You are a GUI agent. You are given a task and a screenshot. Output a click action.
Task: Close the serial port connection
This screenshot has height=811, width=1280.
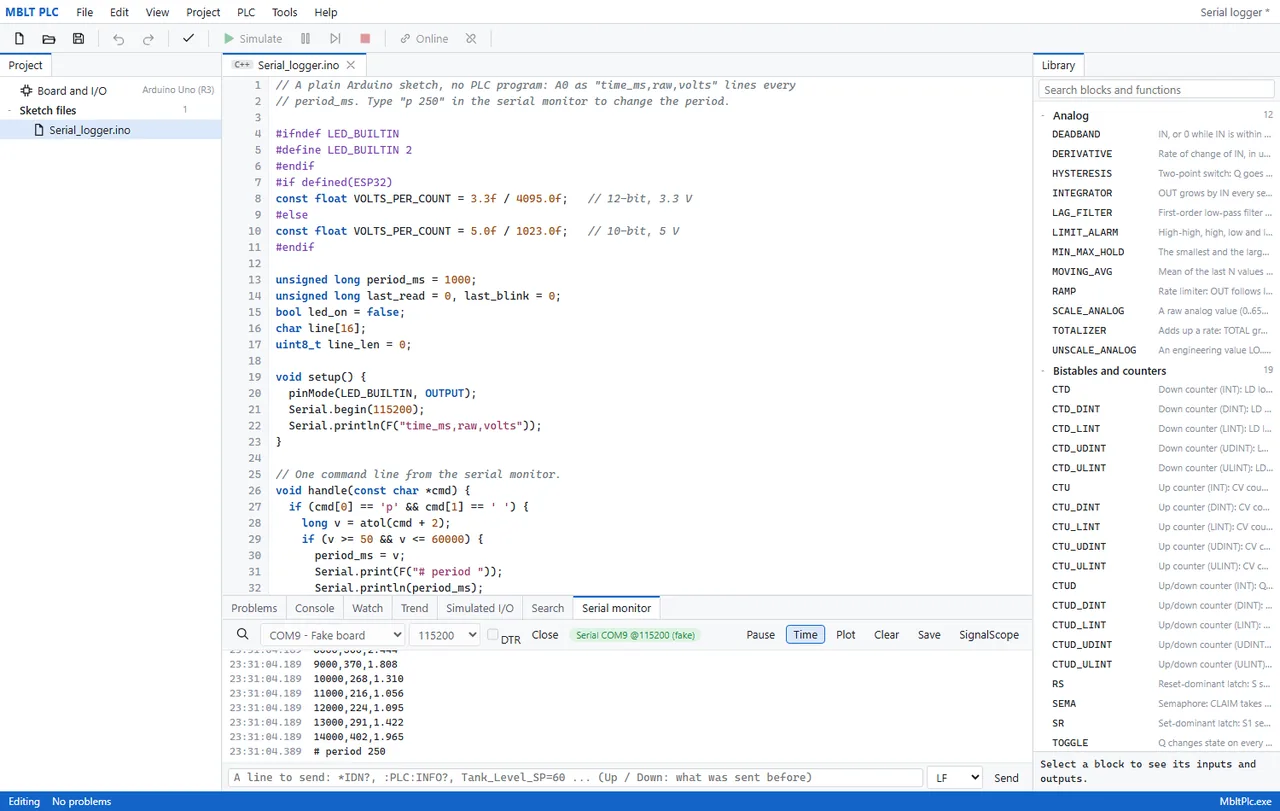tap(545, 634)
